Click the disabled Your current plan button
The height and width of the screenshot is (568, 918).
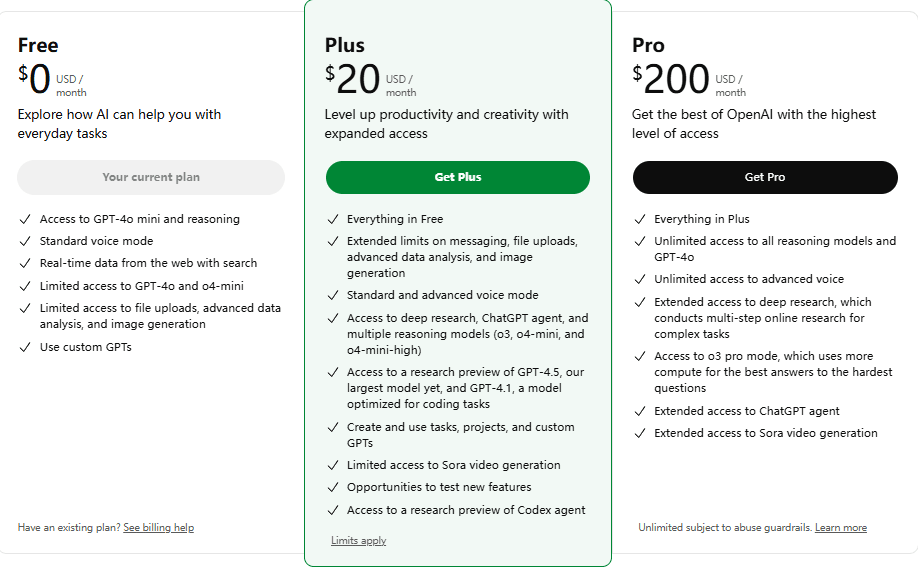point(151,177)
